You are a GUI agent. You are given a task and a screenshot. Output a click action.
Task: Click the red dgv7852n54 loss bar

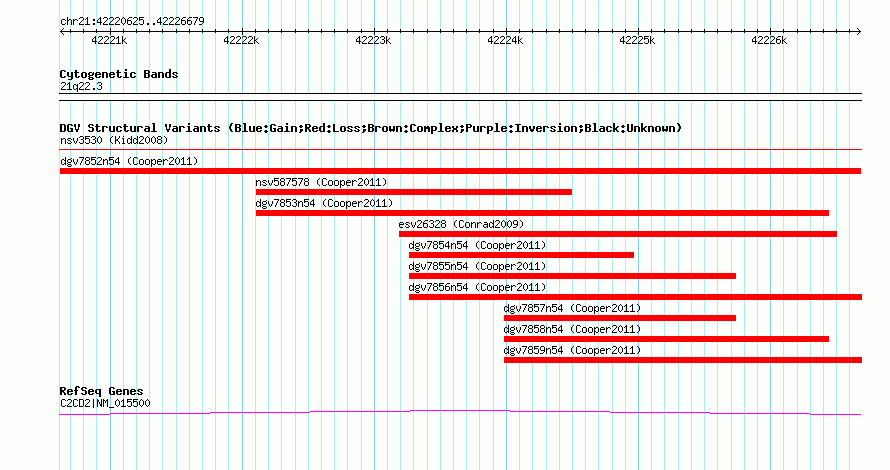(x=460, y=171)
